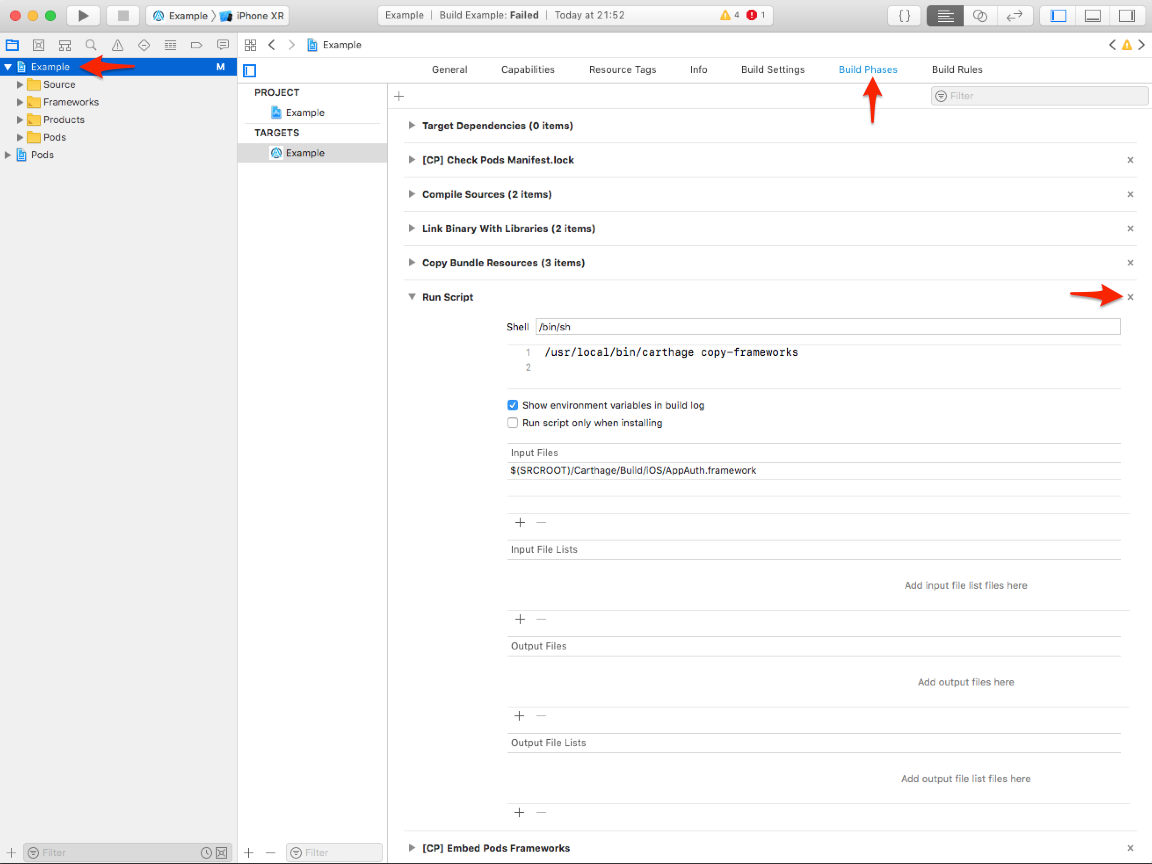Stop the running task with the Stop button
The image size is (1152, 864).
click(123, 15)
